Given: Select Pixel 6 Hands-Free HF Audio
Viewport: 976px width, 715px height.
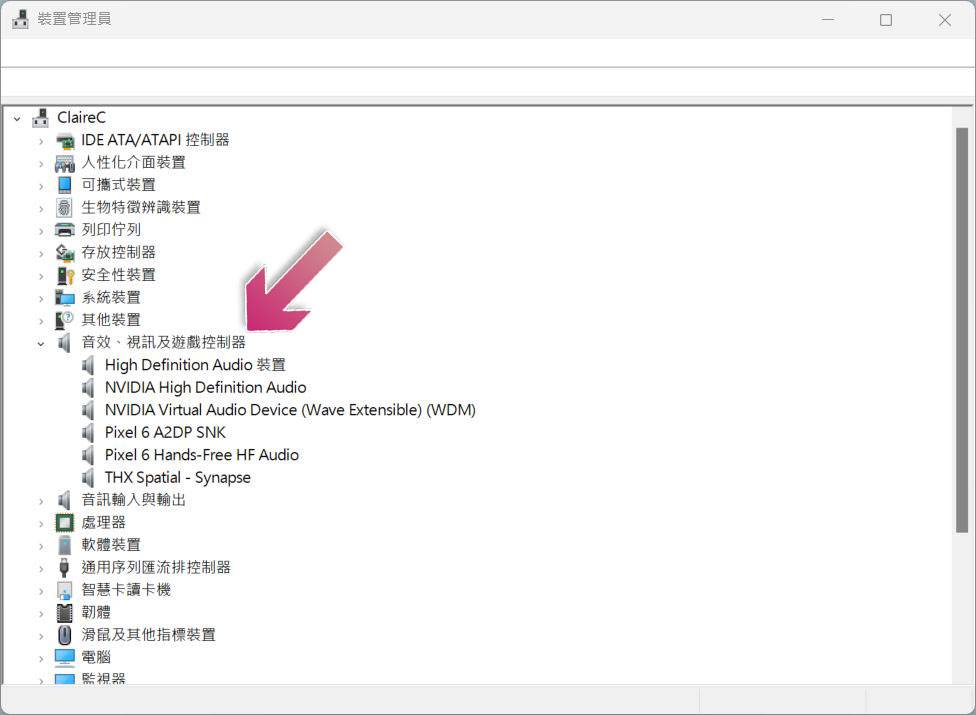Looking at the screenshot, I should tap(201, 455).
